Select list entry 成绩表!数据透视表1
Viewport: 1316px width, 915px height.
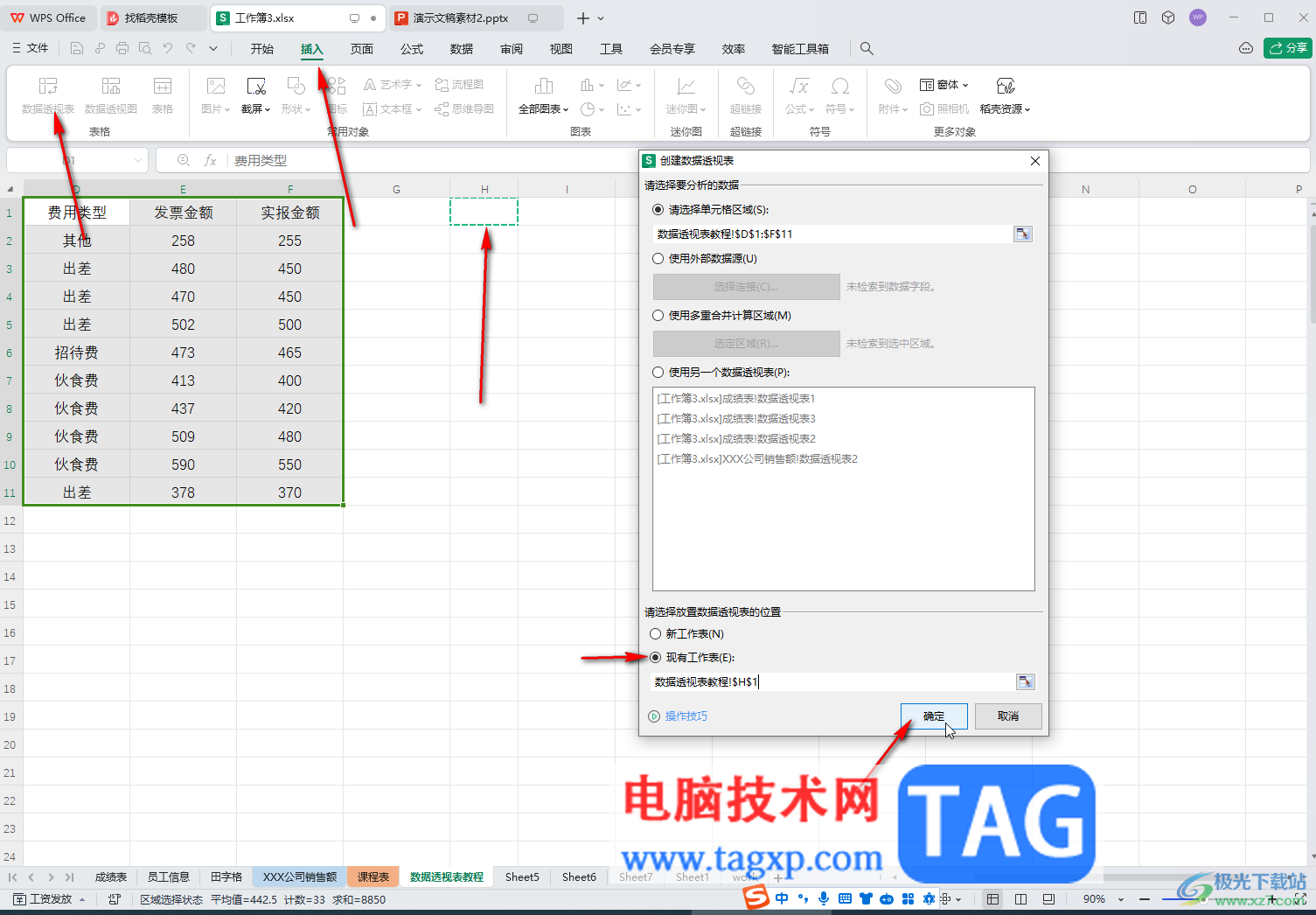click(736, 398)
